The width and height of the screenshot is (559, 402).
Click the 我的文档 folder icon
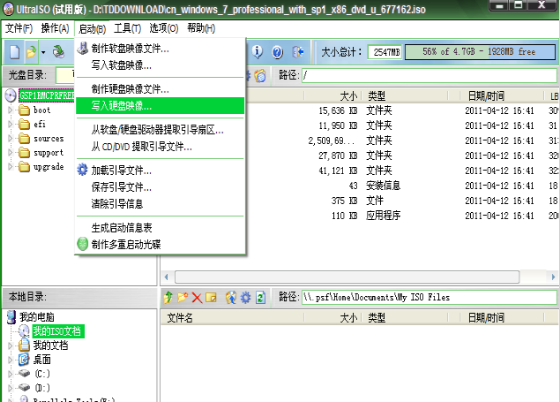(24, 345)
